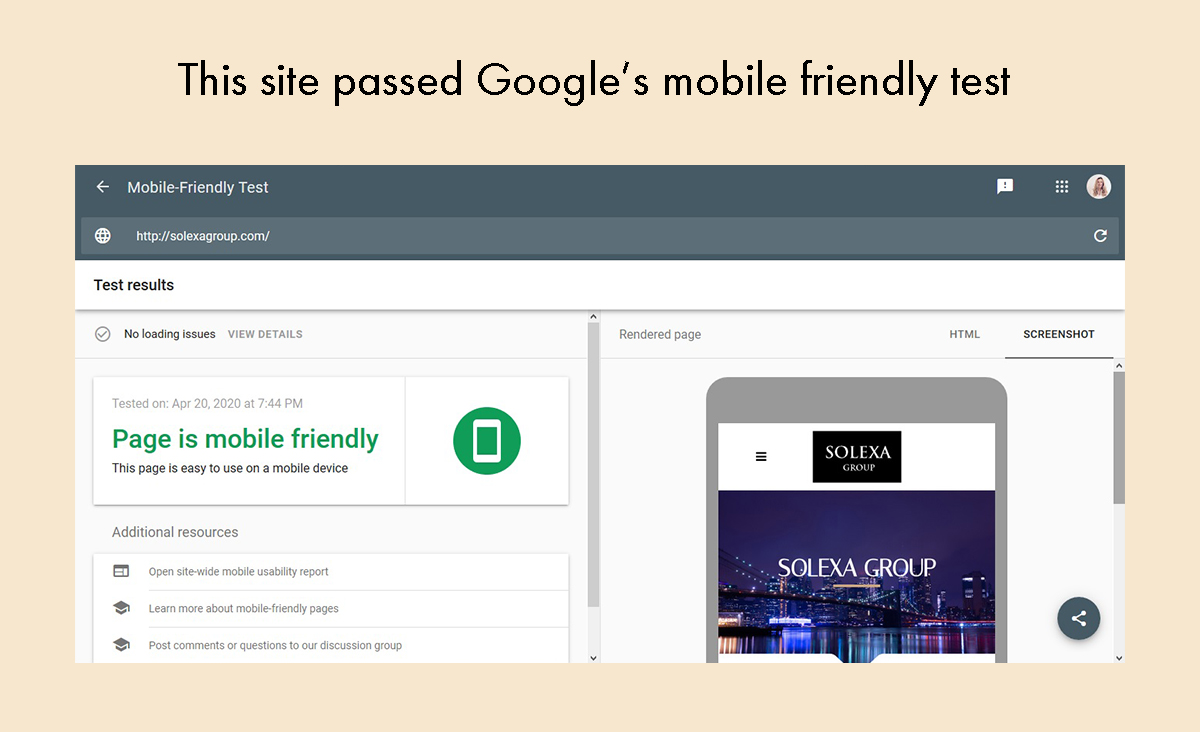Click the Page is mobile friendly heading
The image size is (1200, 732).
245,439
